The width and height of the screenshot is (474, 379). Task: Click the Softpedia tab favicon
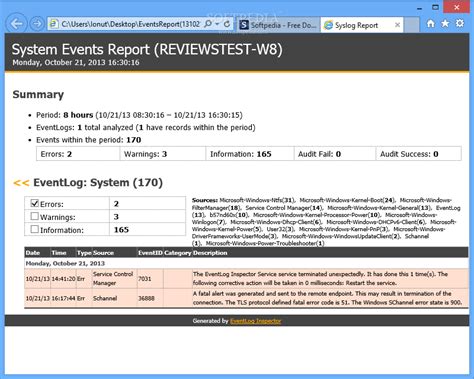[x=244, y=25]
